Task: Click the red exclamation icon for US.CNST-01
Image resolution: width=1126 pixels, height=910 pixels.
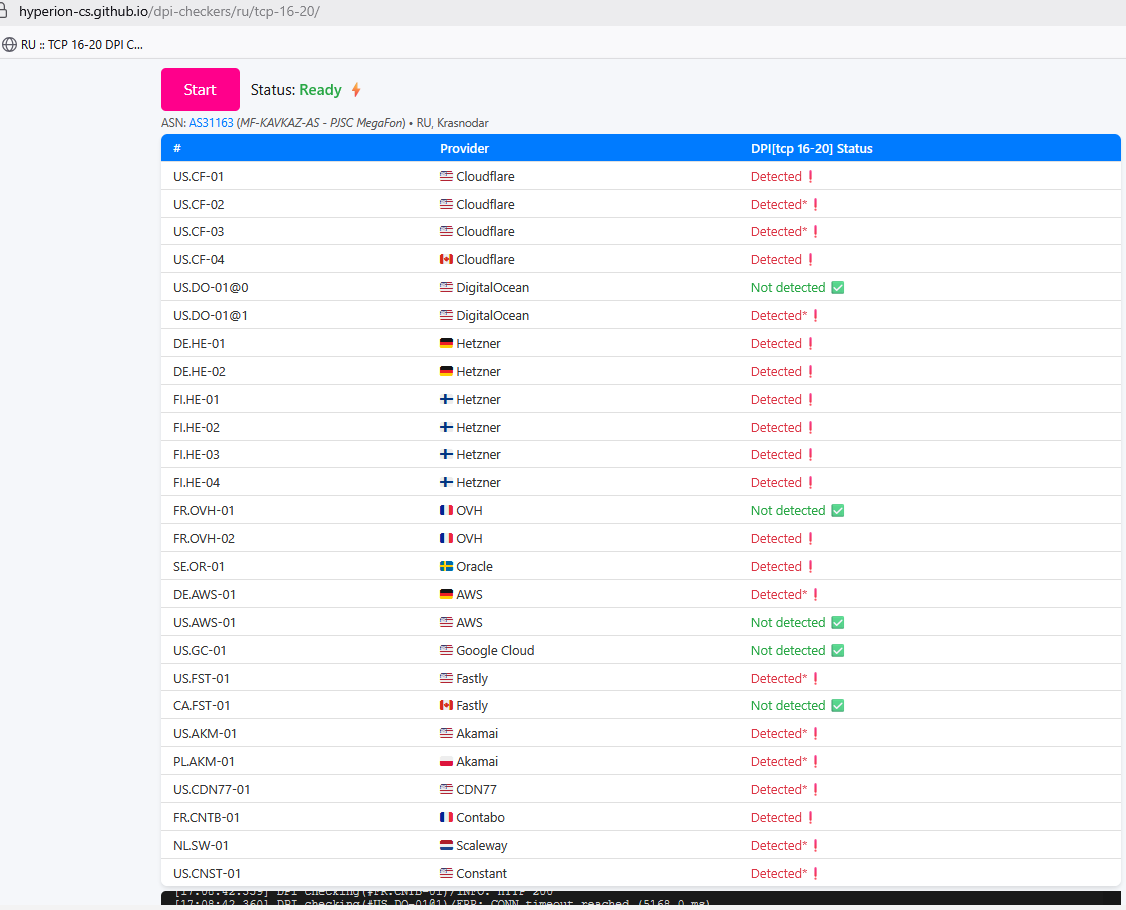Action: (816, 873)
